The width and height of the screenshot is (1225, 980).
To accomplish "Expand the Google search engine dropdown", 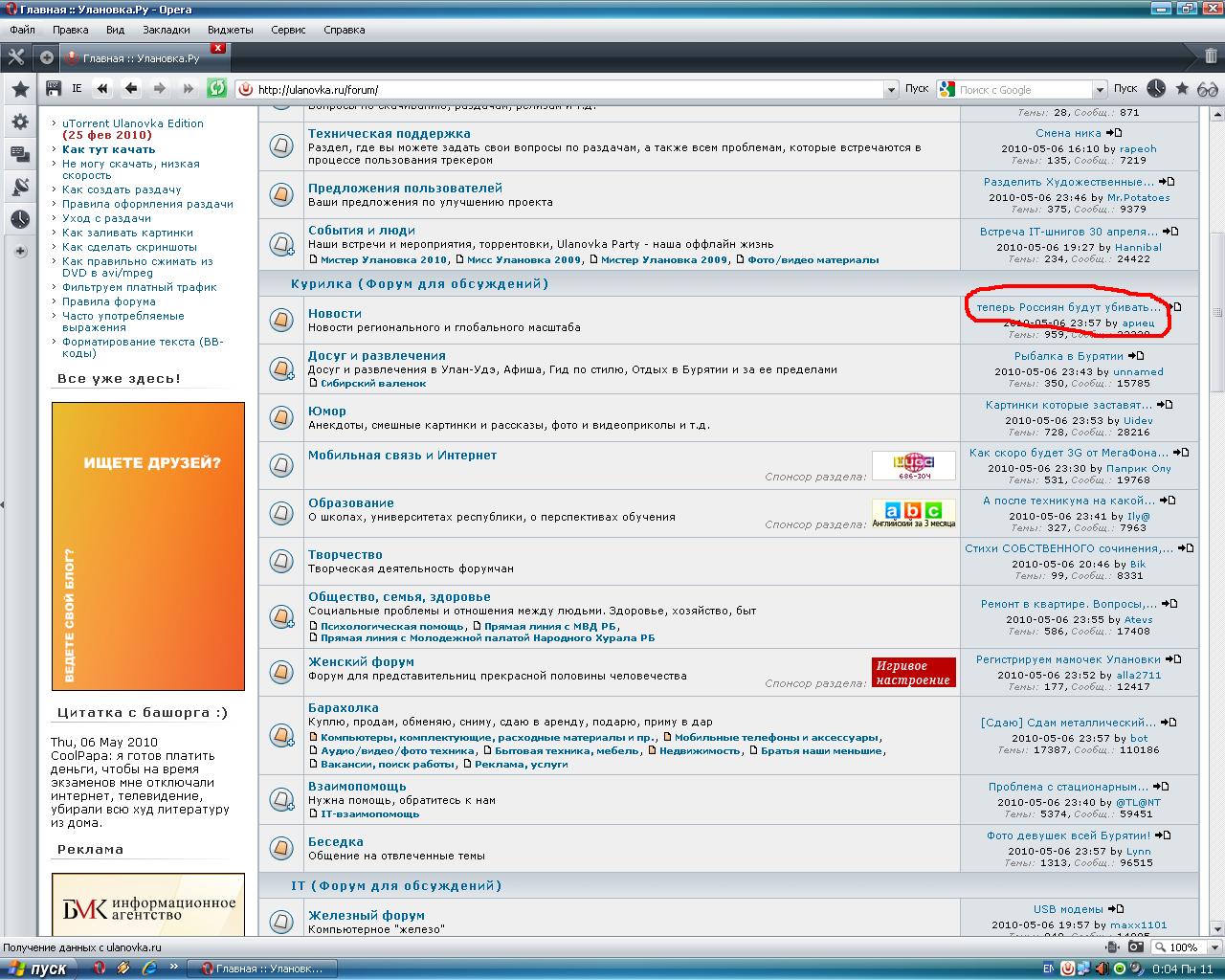I will [1100, 90].
